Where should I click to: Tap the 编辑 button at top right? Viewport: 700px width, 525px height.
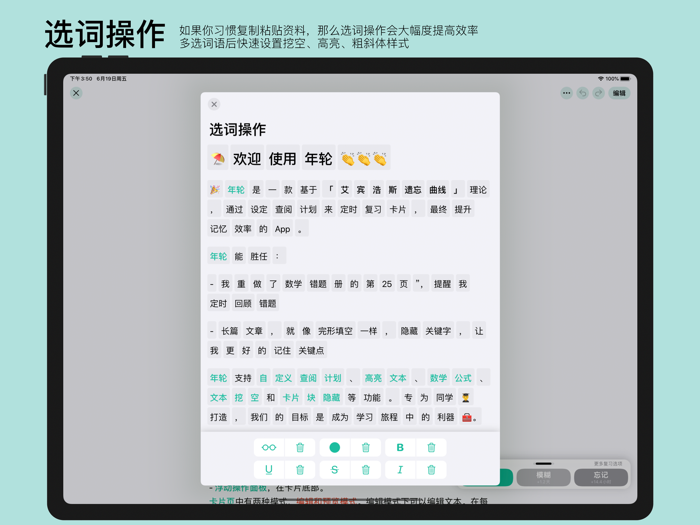[619, 93]
